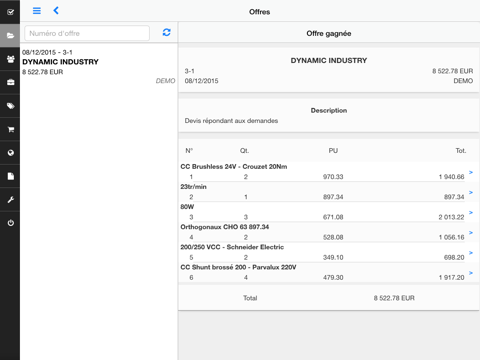Viewport: 480px width, 360px height.
Task: Click the 698.20 total value
Action: click(454, 257)
